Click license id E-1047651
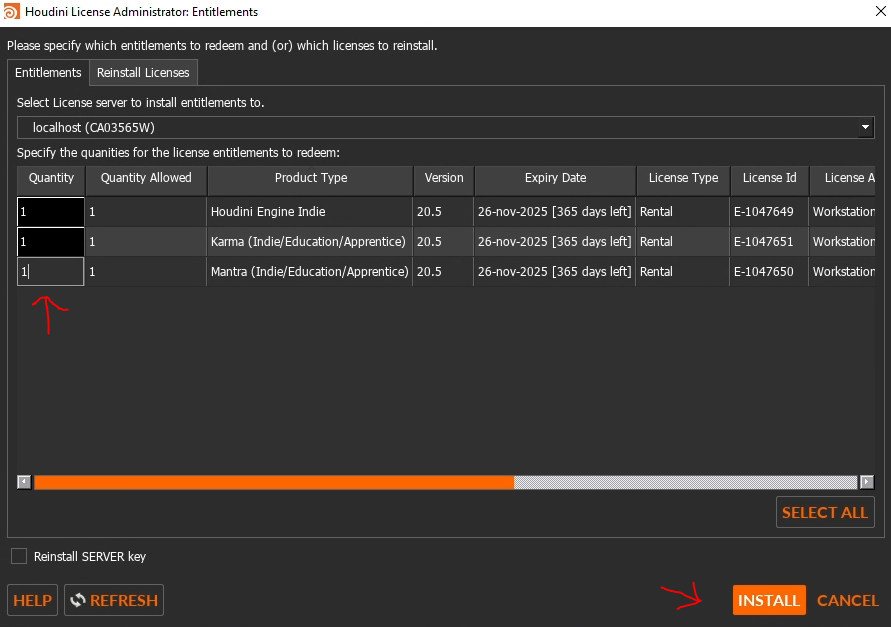Image resolution: width=891 pixels, height=627 pixels. [764, 242]
